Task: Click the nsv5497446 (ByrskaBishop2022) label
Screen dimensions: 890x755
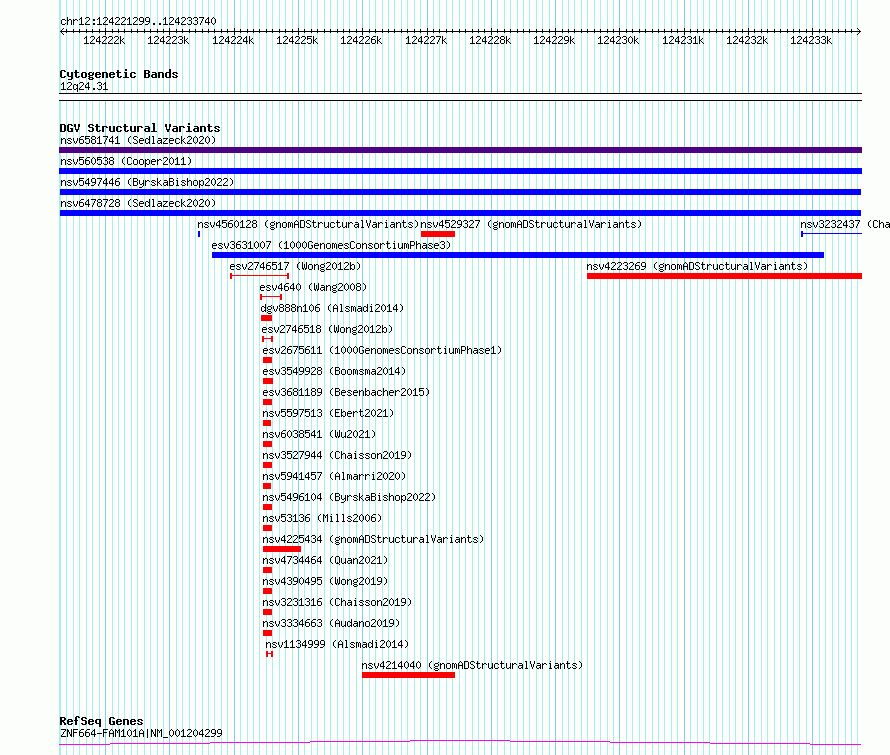Action: tap(147, 182)
